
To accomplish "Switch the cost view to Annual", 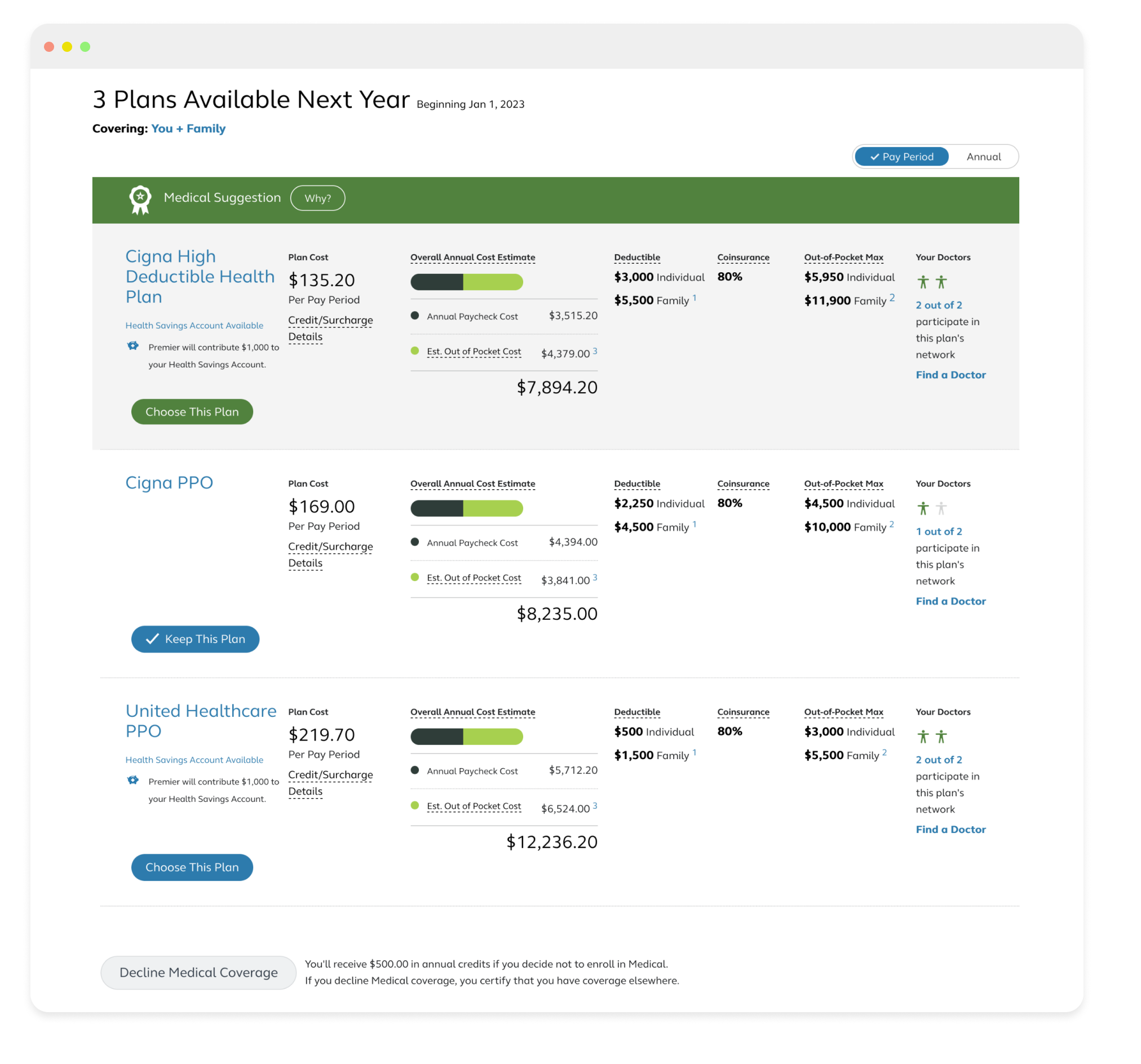I will pyautogui.click(x=983, y=157).
